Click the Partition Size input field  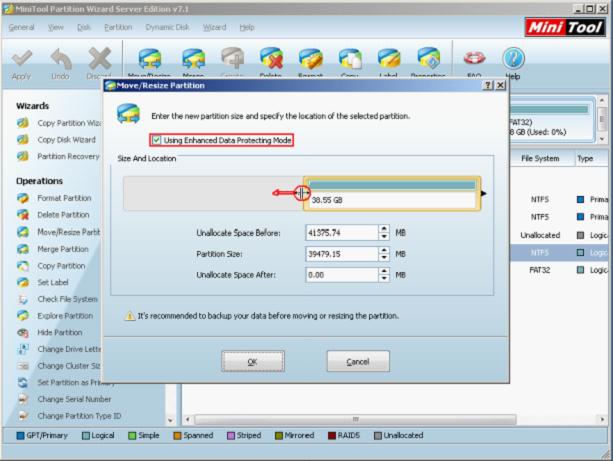pyautogui.click(x=342, y=254)
